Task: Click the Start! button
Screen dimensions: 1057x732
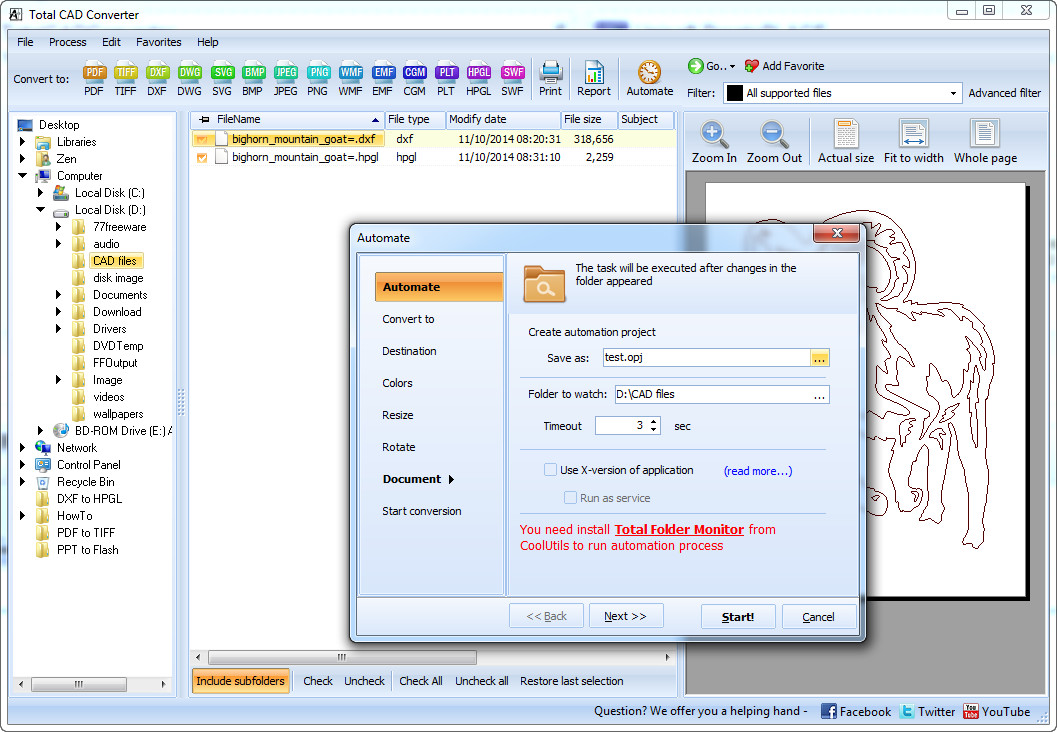Action: tap(738, 617)
